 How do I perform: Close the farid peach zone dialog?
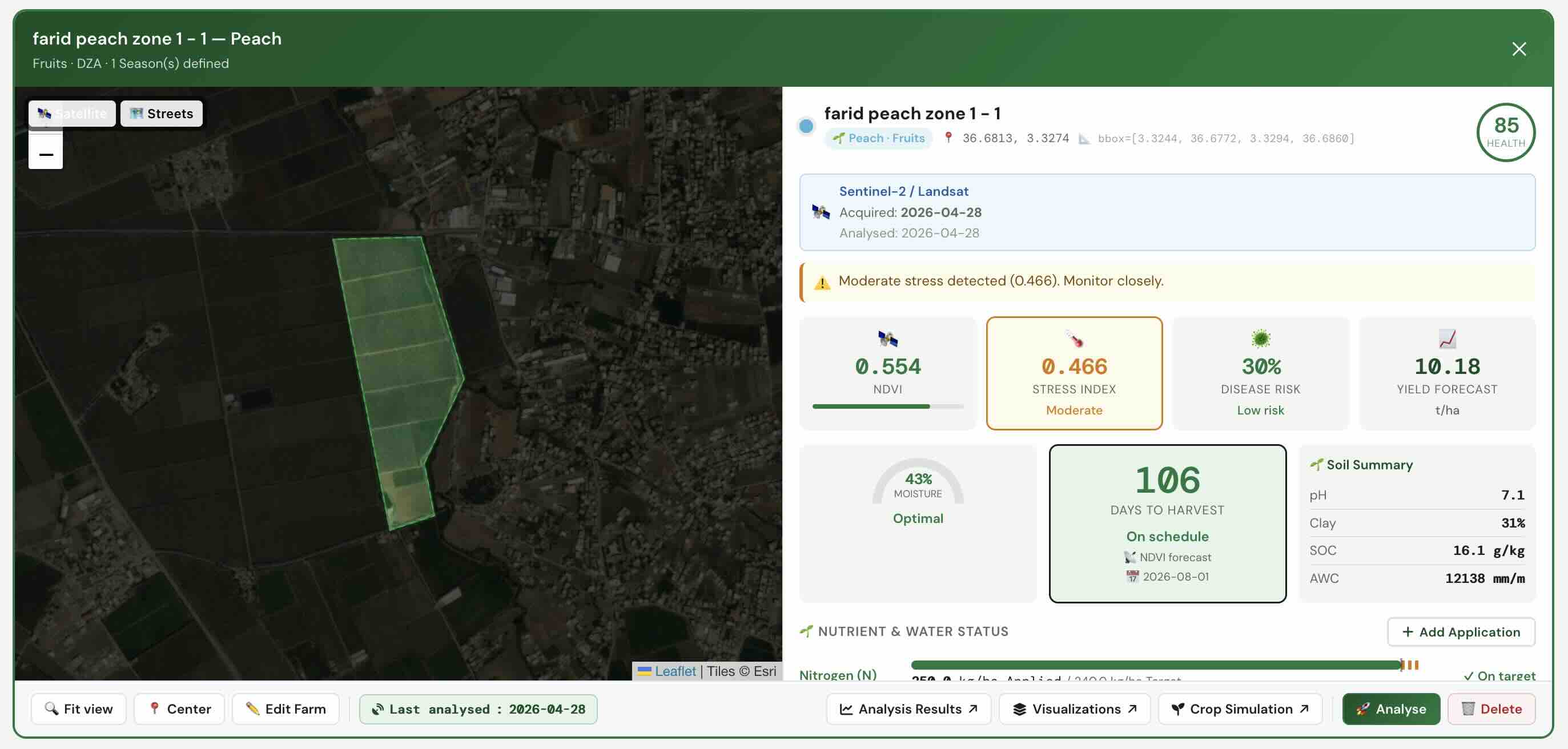pos(1519,49)
